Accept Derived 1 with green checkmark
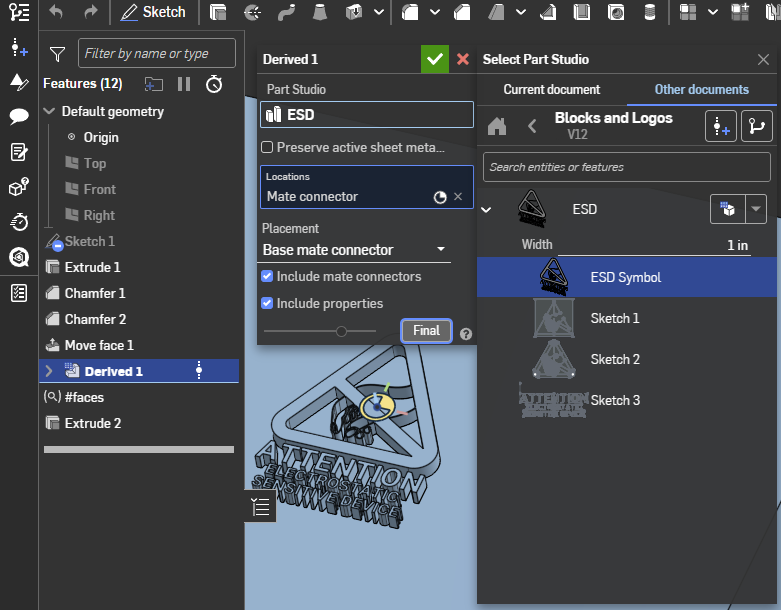This screenshot has height=610, width=781. click(434, 59)
